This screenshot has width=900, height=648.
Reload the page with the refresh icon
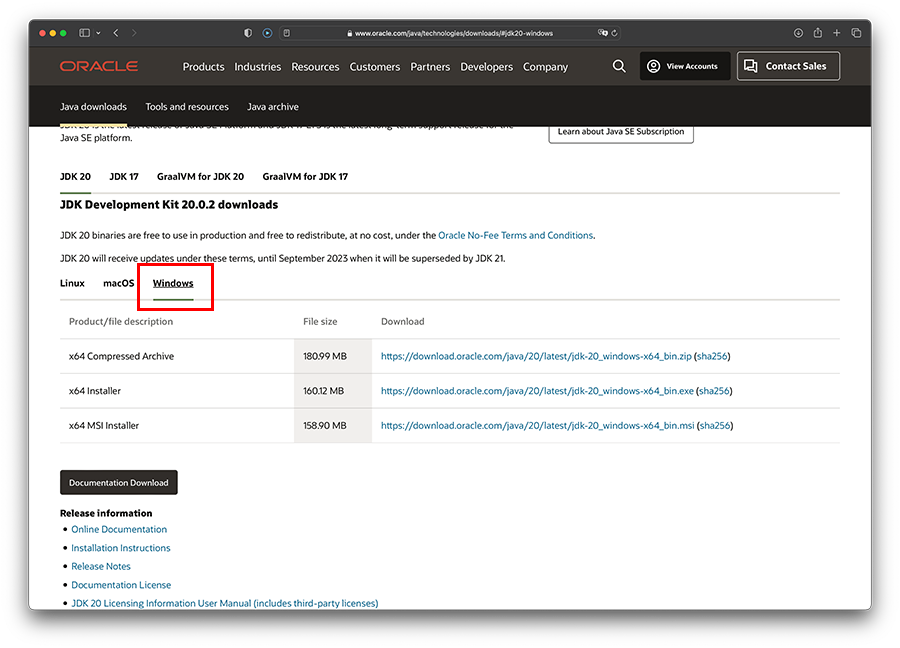point(614,33)
